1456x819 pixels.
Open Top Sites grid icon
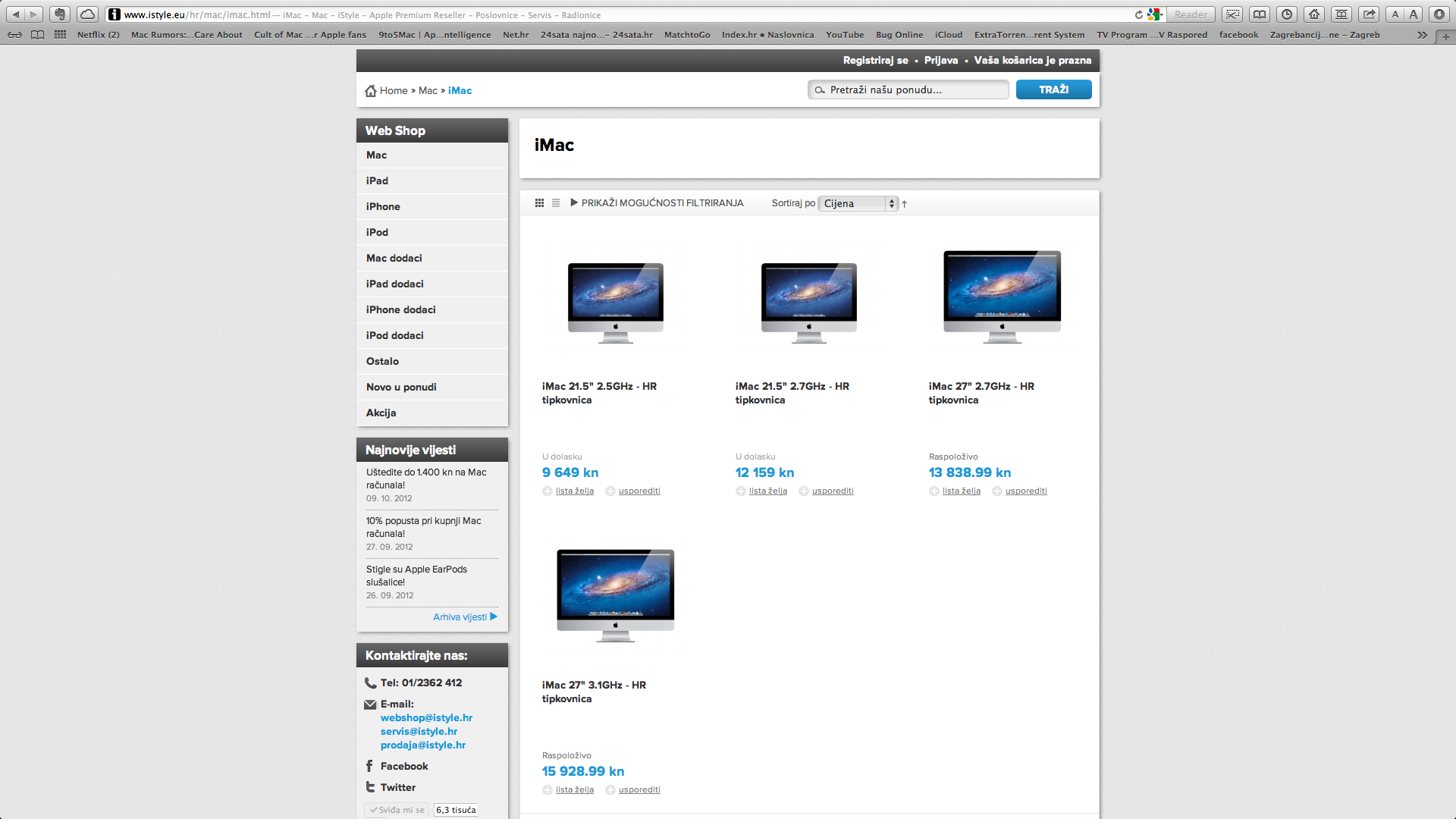pos(60,35)
